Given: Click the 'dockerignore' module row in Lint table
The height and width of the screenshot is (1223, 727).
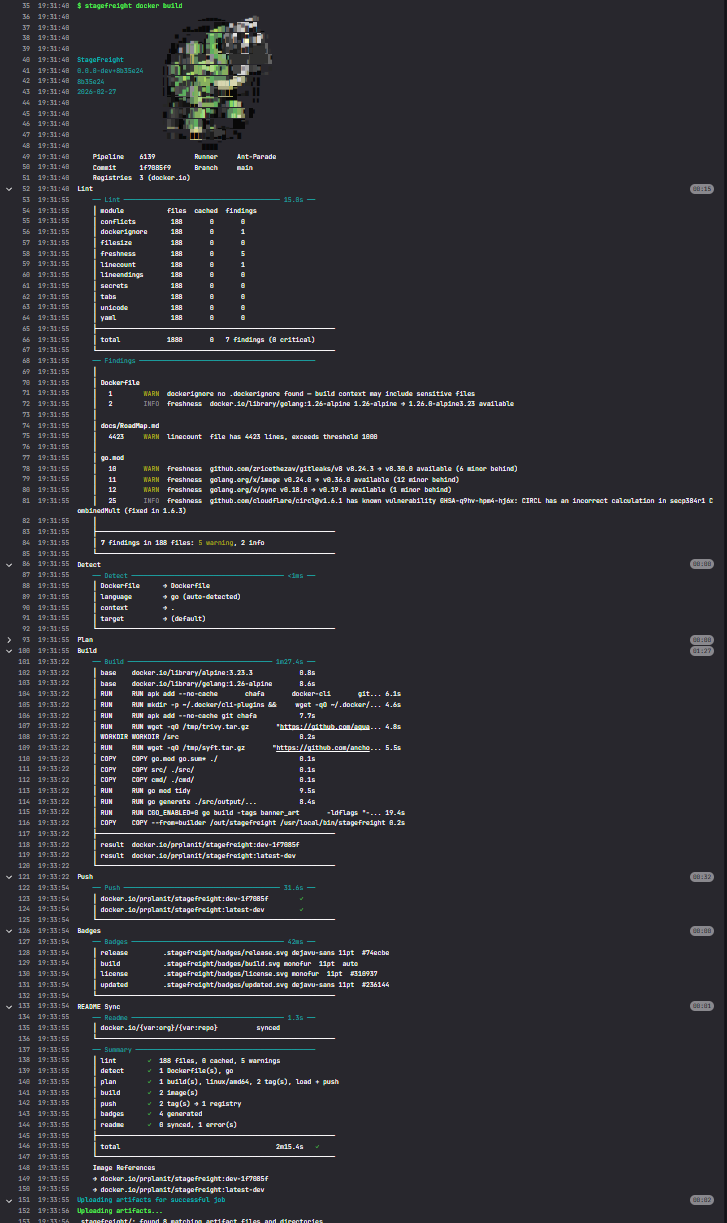Looking at the screenshot, I should (172, 231).
